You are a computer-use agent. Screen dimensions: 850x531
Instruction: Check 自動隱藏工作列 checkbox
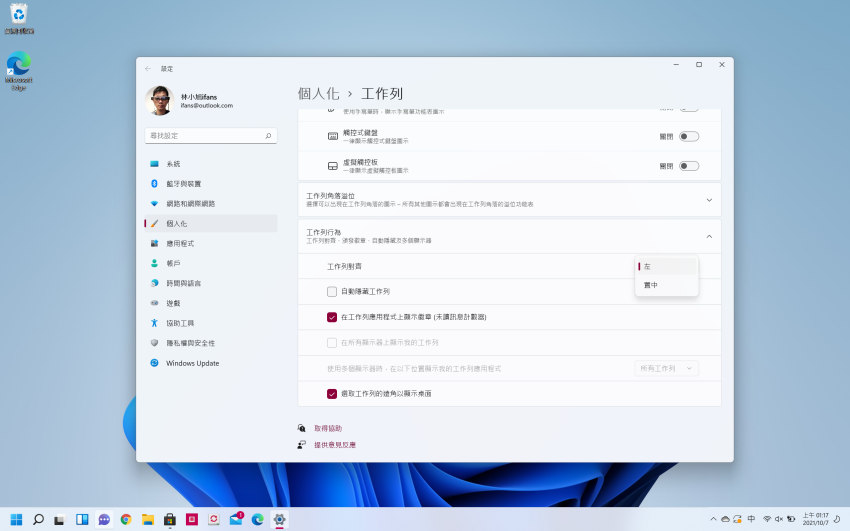coord(332,292)
